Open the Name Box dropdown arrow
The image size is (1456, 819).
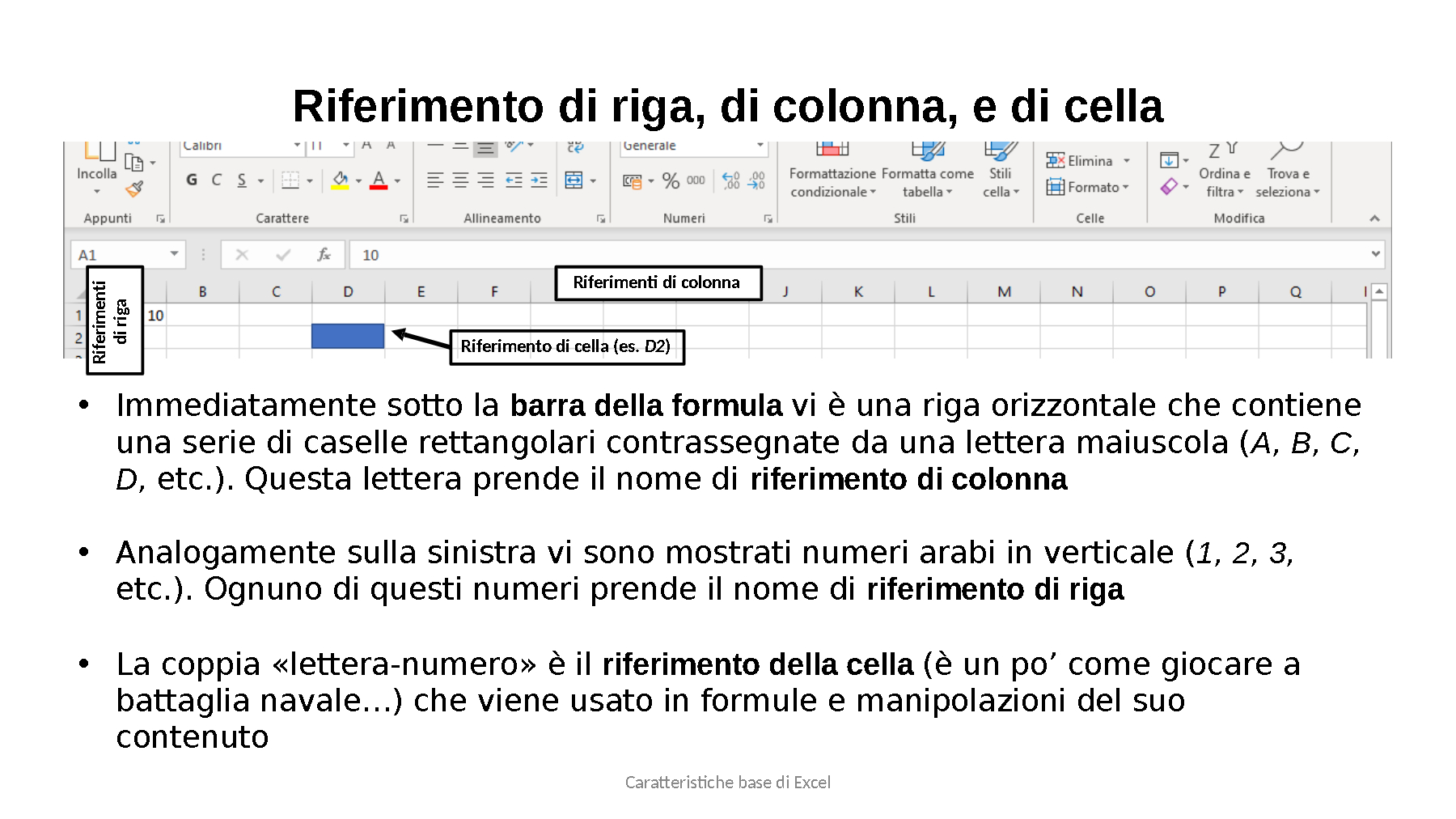tap(174, 254)
